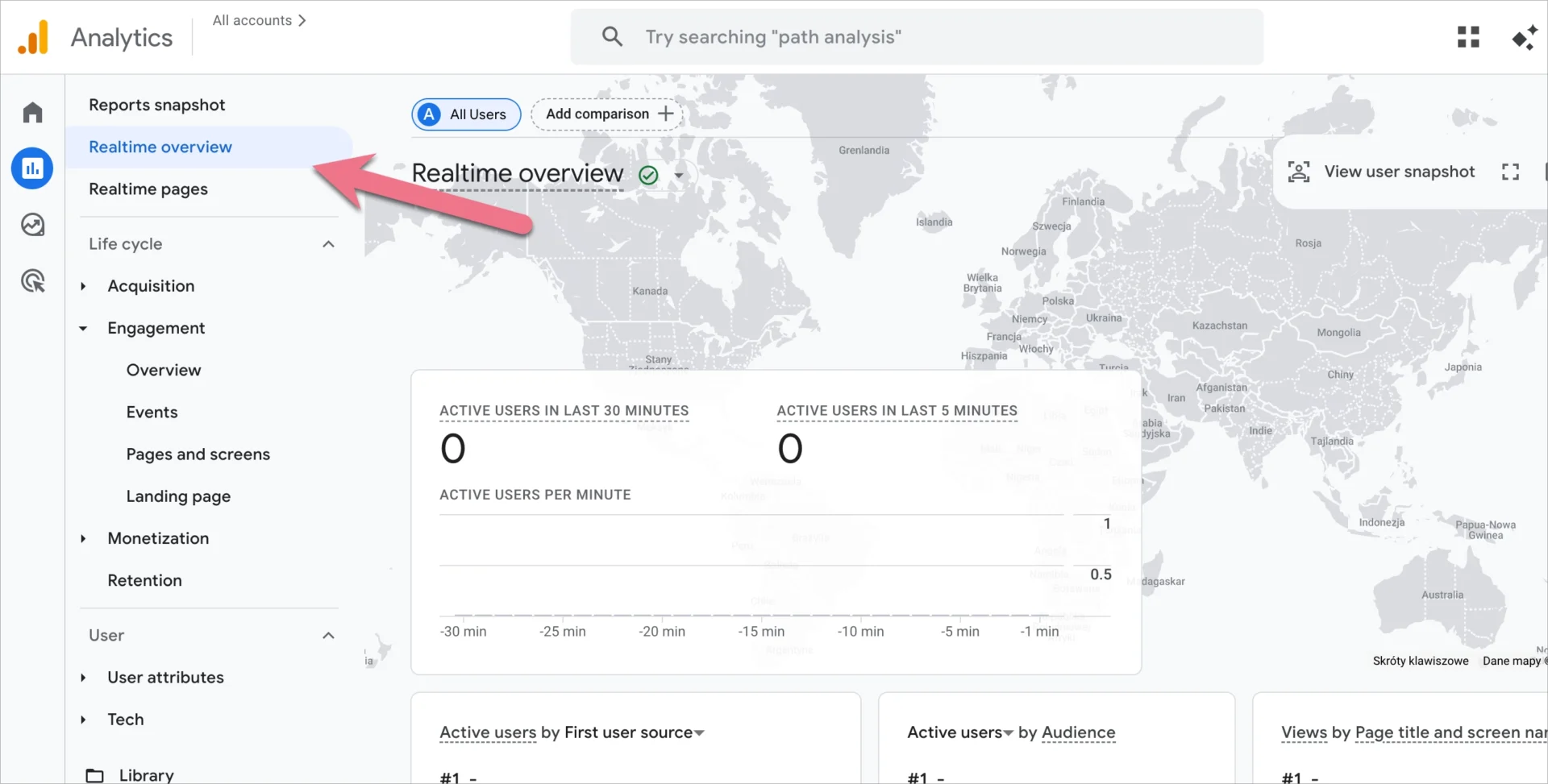The width and height of the screenshot is (1548, 784).
Task: Collapse the Life cycle section
Action: 328,243
